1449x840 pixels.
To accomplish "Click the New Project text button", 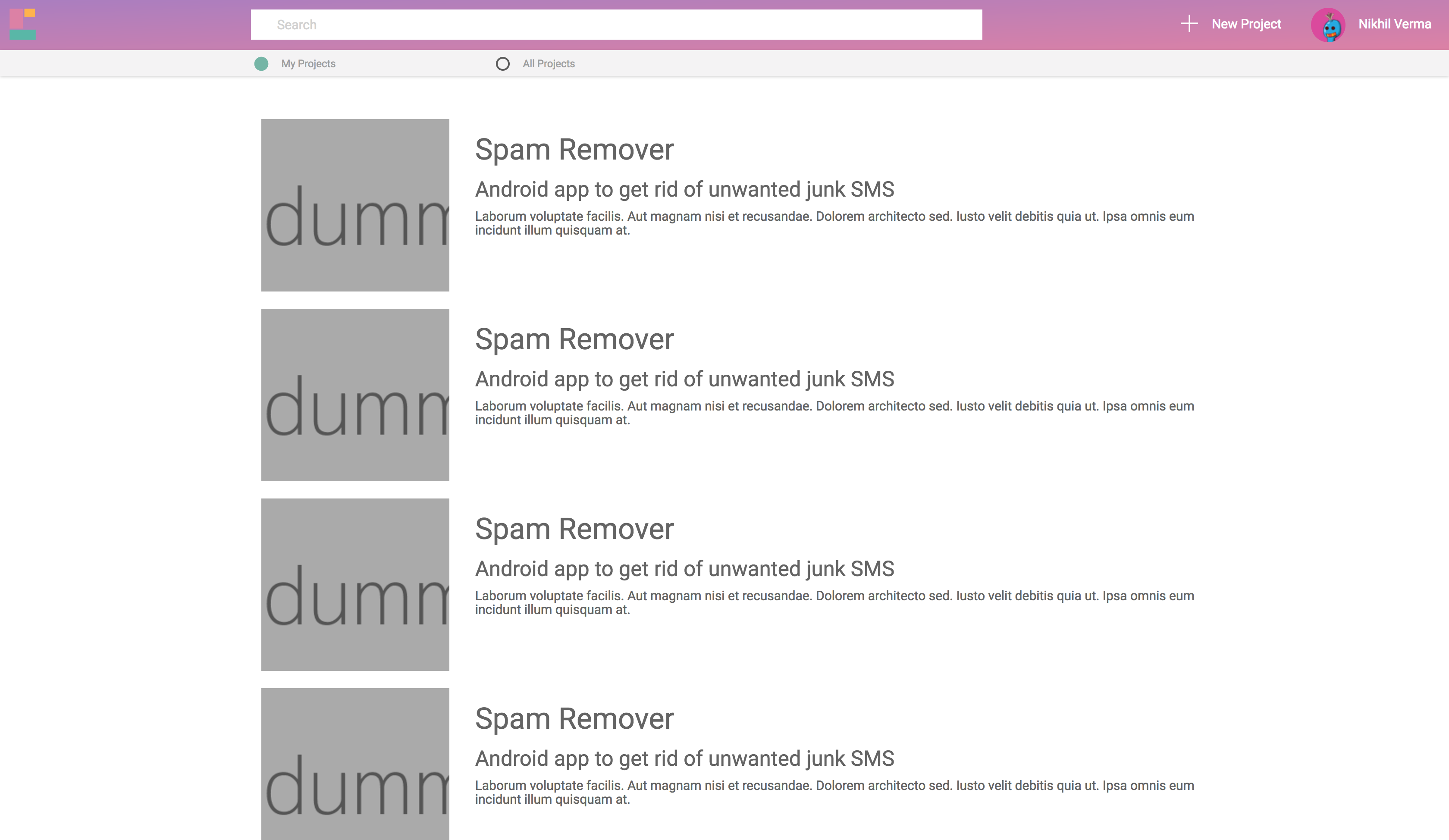I will [x=1246, y=24].
